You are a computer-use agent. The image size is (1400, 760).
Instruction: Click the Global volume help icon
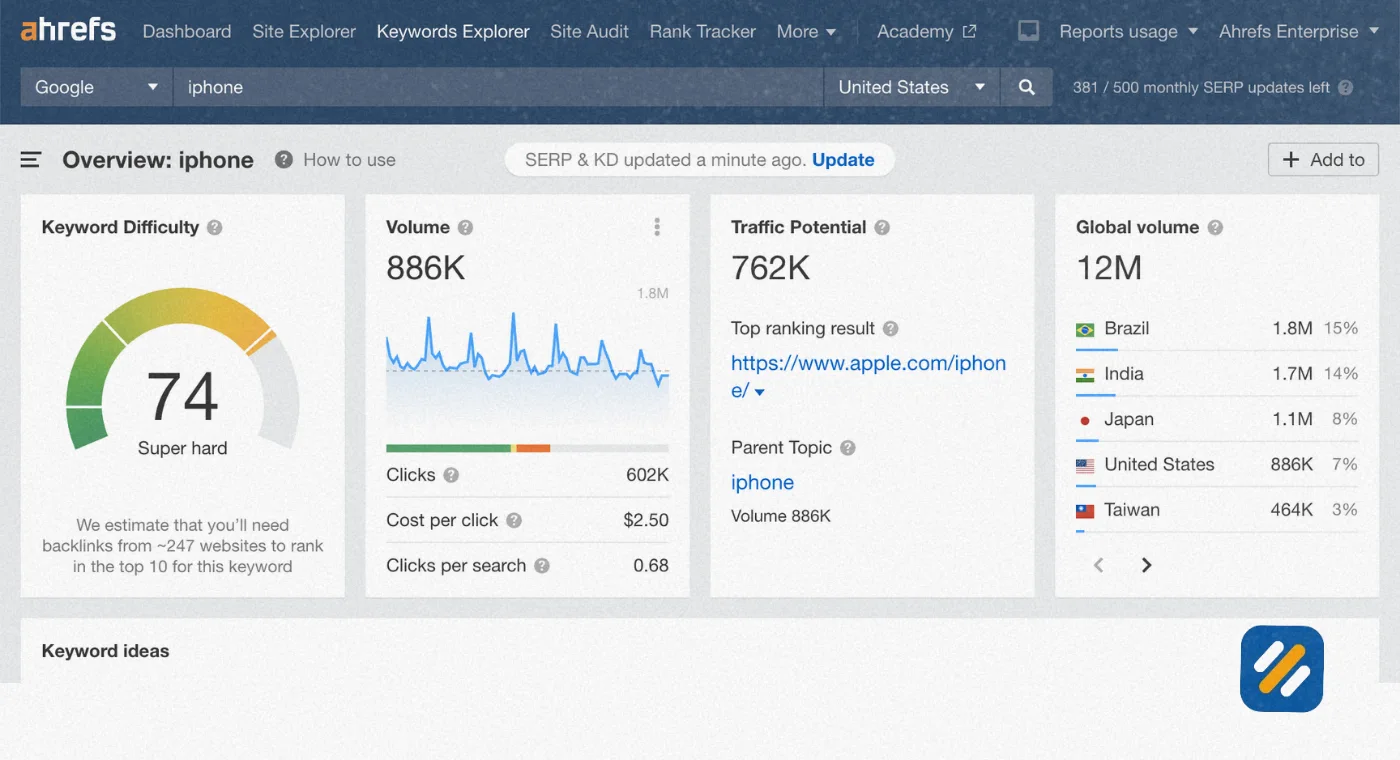point(1215,227)
